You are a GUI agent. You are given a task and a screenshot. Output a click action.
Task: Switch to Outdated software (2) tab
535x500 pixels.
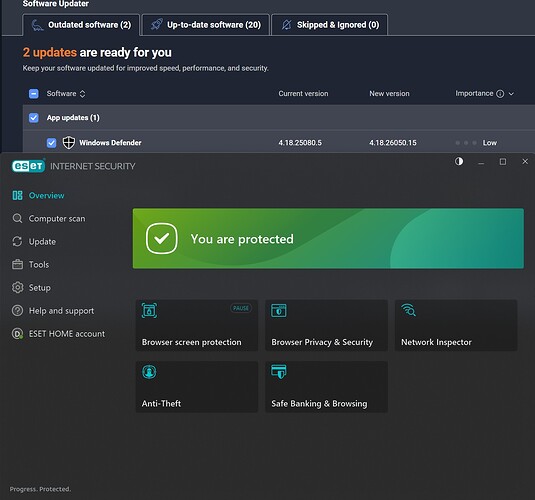tap(81, 25)
